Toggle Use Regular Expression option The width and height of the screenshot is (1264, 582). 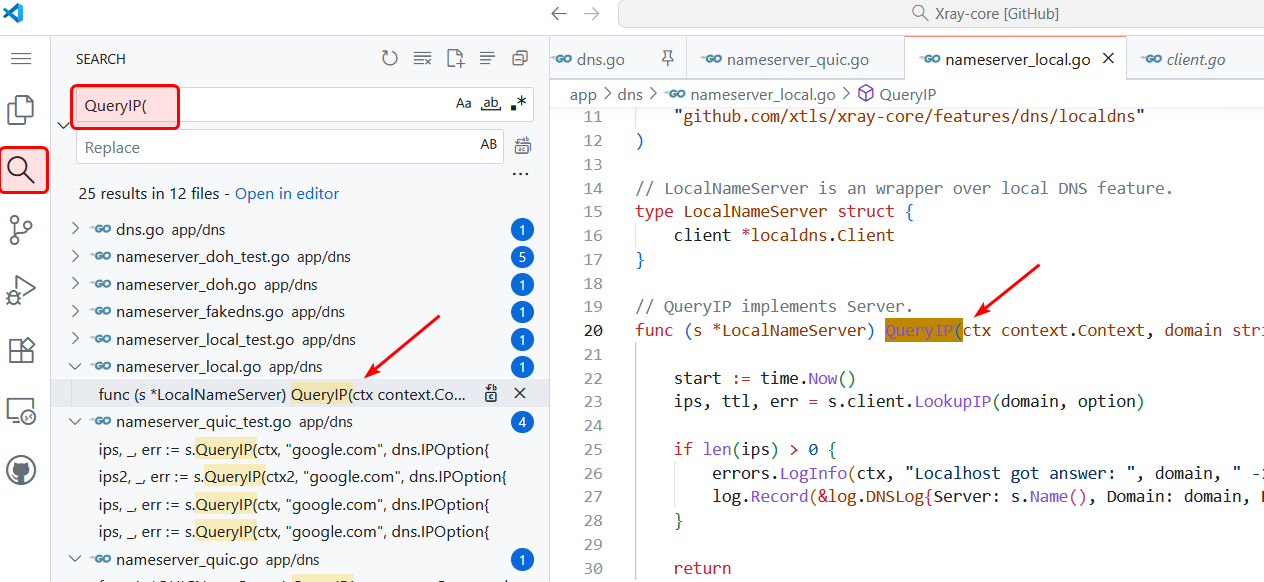pyautogui.click(x=518, y=104)
